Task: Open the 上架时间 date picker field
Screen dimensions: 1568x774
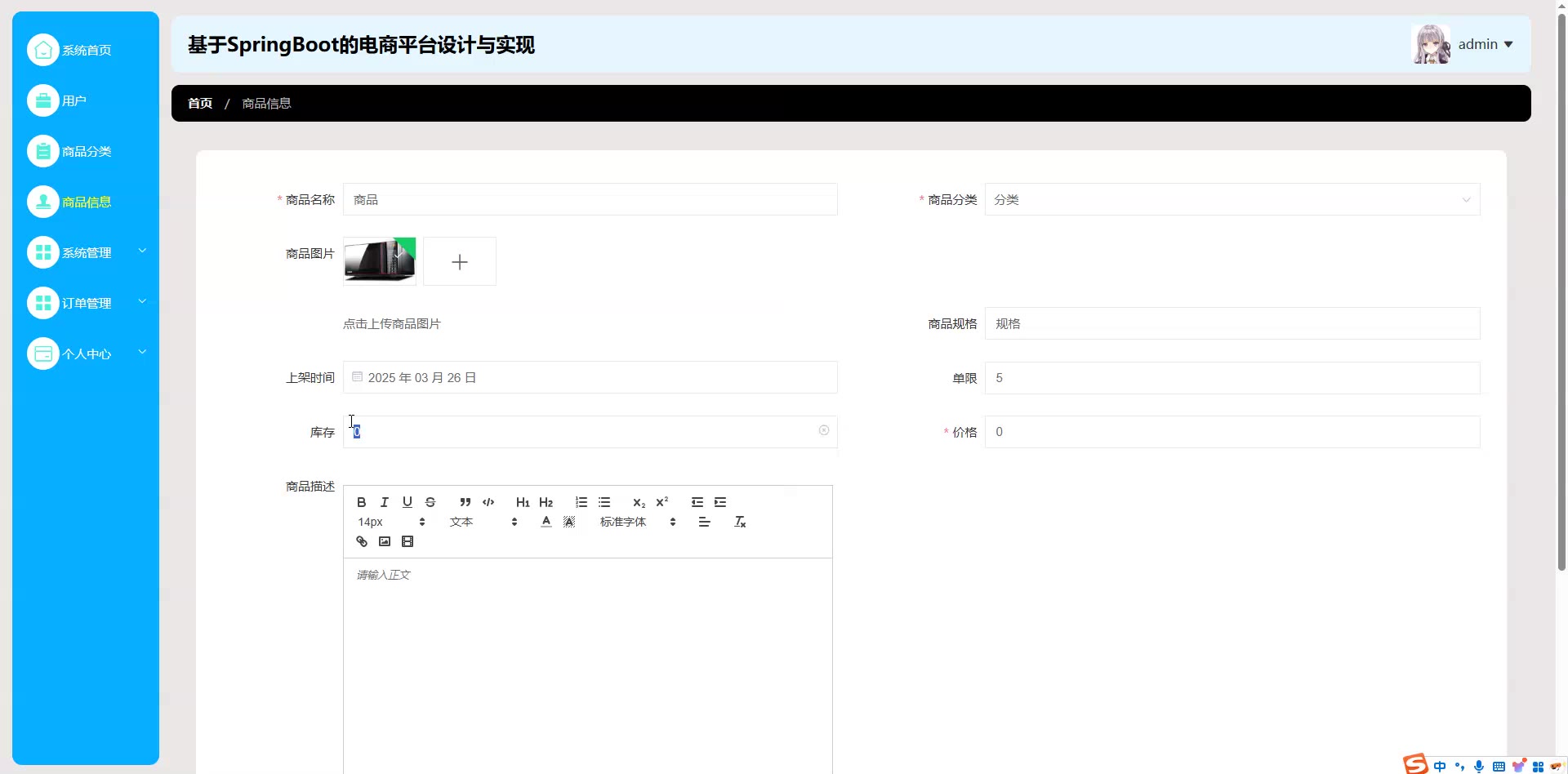Action: pyautogui.click(x=590, y=377)
